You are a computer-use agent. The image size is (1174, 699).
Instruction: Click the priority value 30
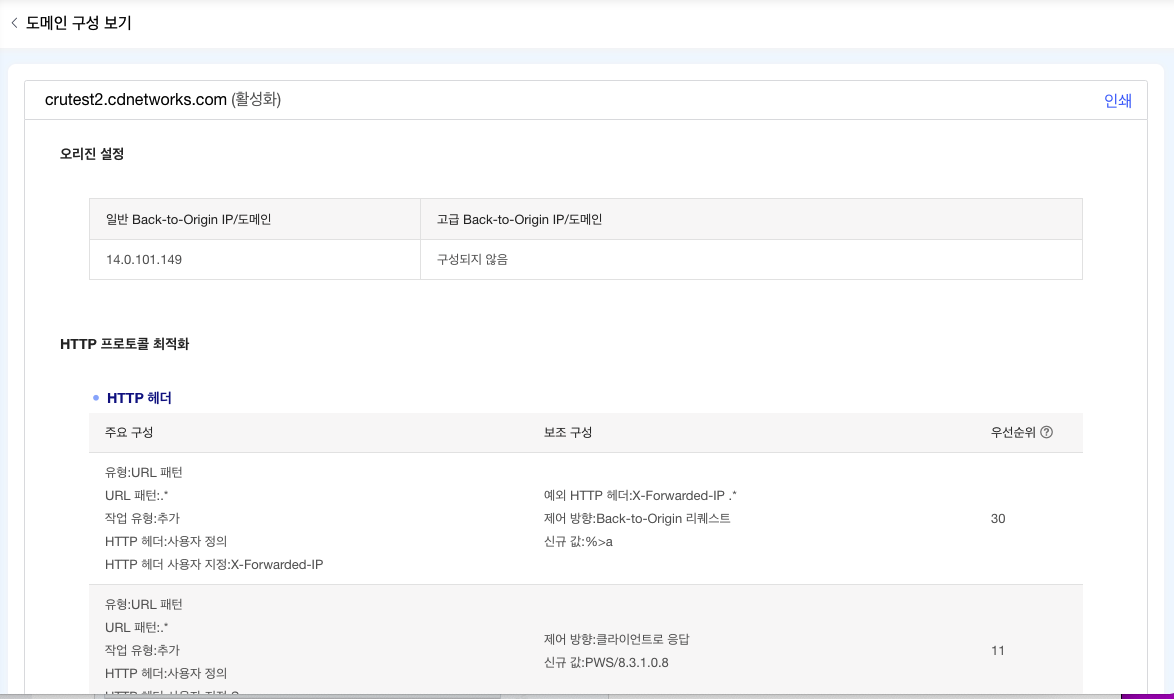tap(998, 519)
